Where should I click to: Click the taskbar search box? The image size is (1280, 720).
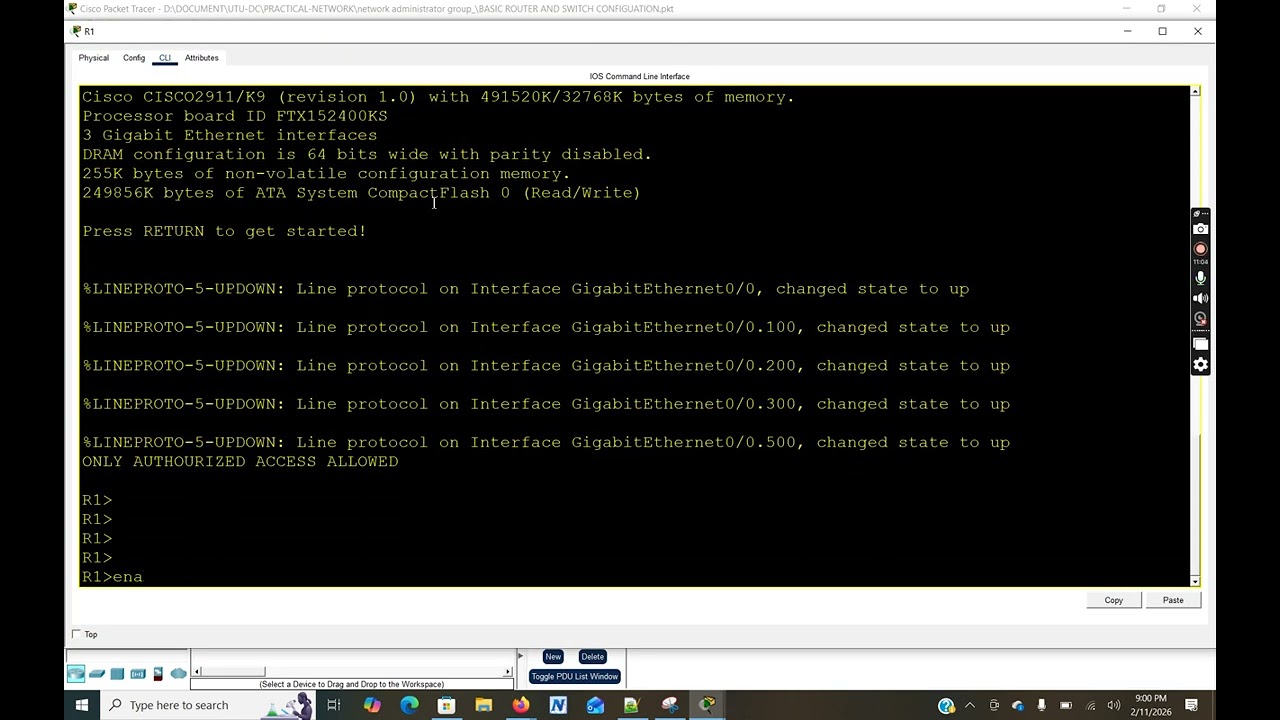pos(210,705)
